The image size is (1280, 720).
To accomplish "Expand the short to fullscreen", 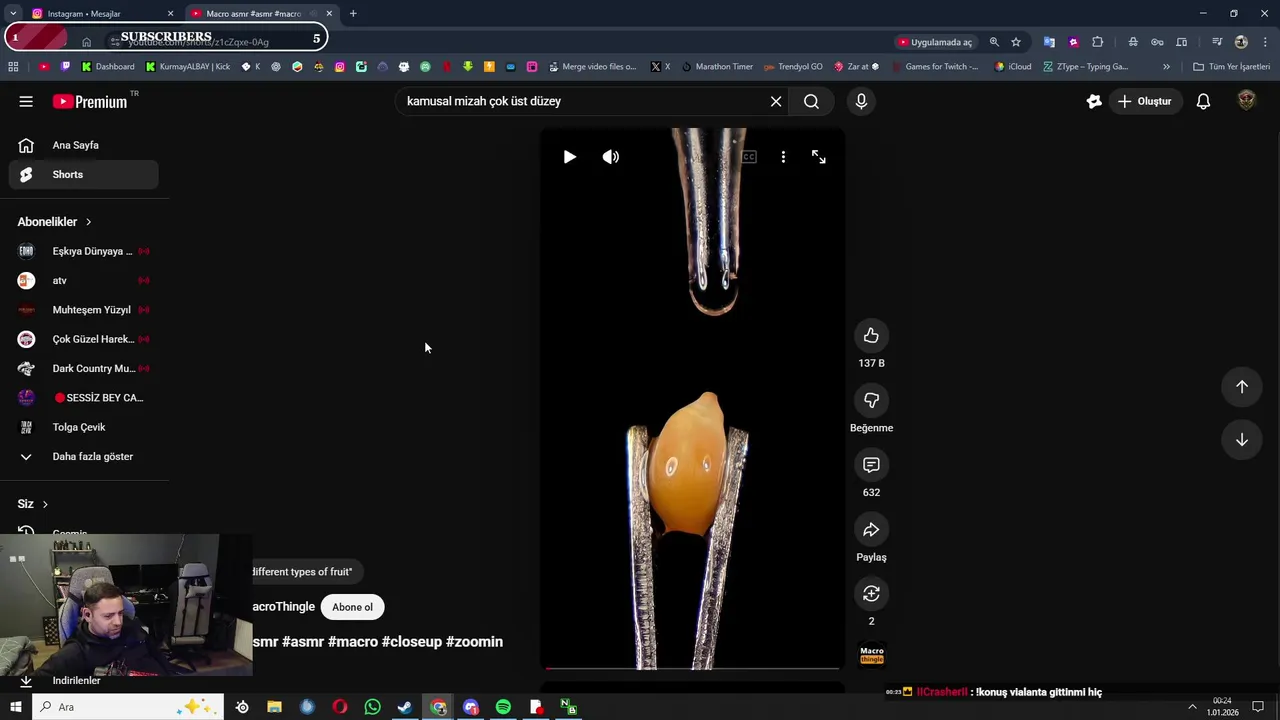I will tap(819, 157).
